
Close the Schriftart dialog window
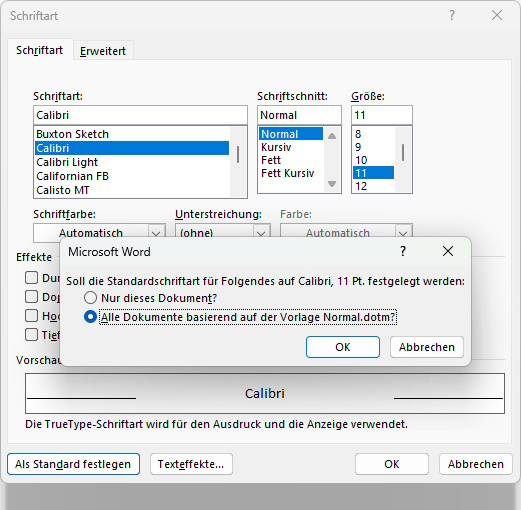coord(497,15)
